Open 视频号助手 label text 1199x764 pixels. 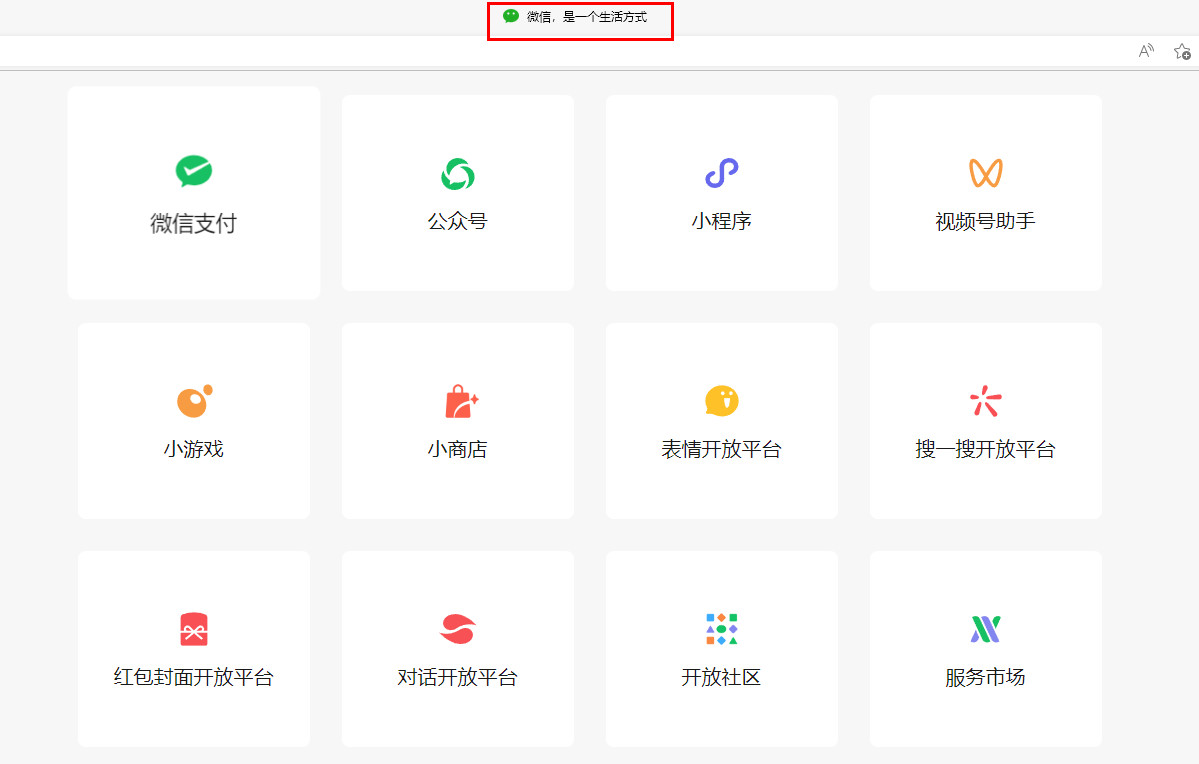tap(986, 221)
